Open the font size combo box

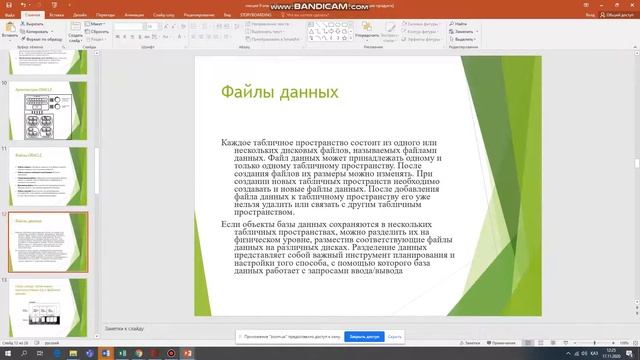tap(152, 27)
